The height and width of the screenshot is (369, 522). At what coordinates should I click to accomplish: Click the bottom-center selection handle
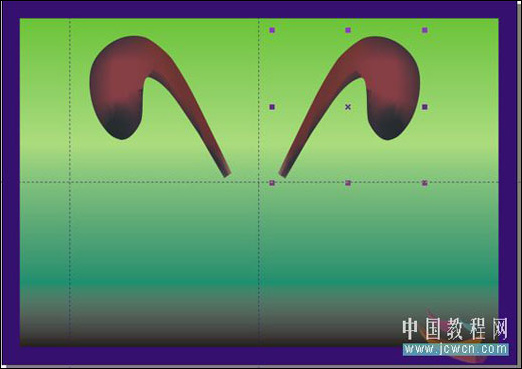pos(348,183)
